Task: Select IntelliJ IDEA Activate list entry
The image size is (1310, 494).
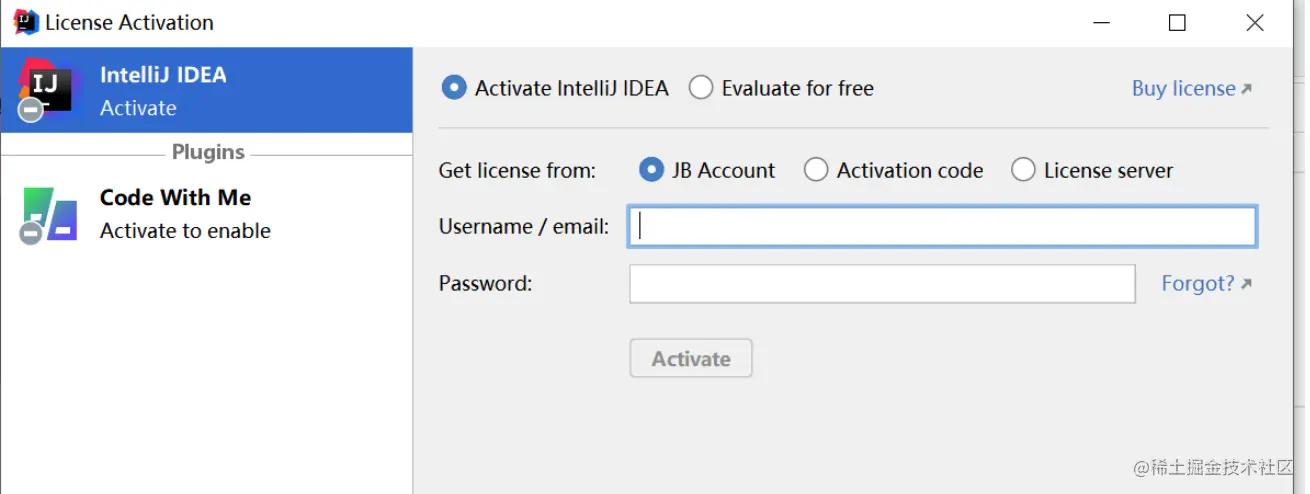Action: point(206,90)
